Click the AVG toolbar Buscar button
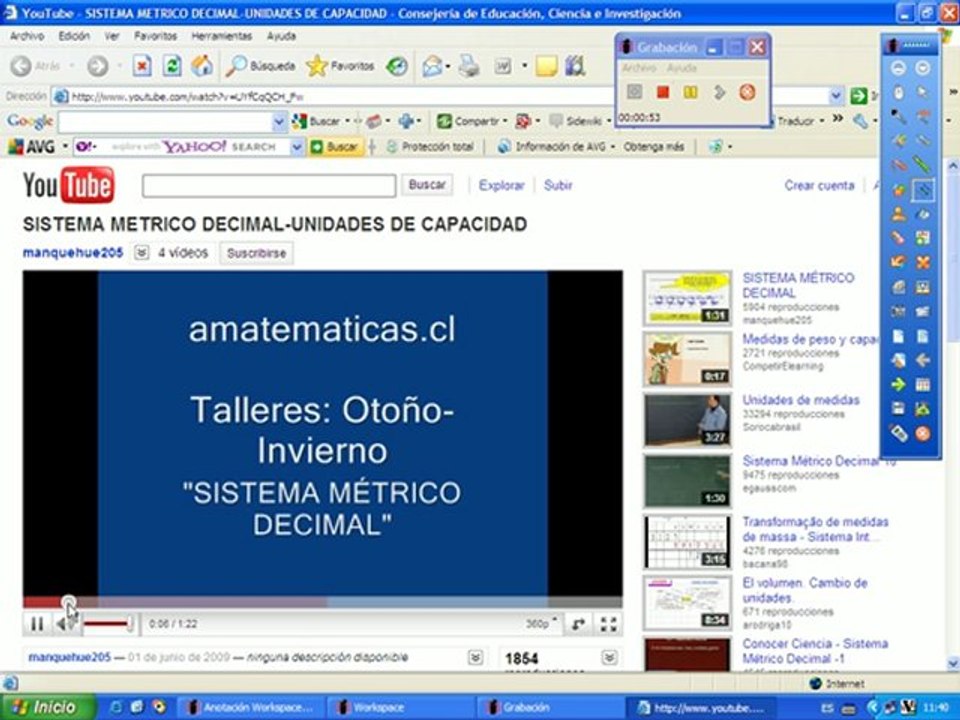The image size is (960, 720). point(335,147)
